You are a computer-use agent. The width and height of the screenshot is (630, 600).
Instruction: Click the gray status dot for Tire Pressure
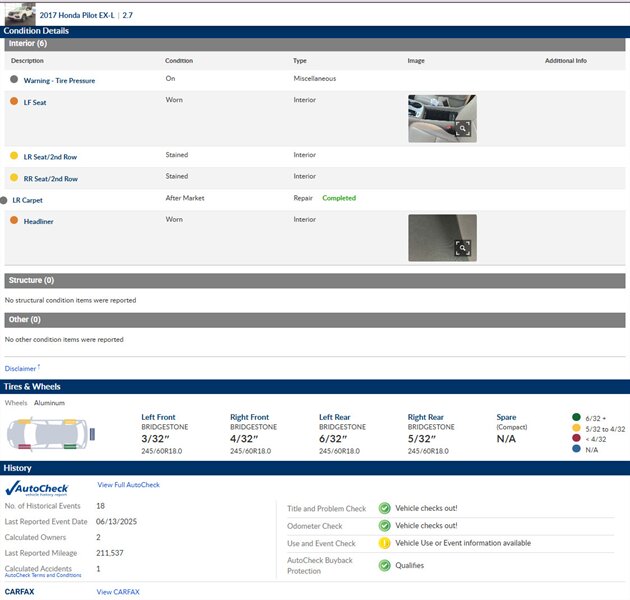[14, 79]
